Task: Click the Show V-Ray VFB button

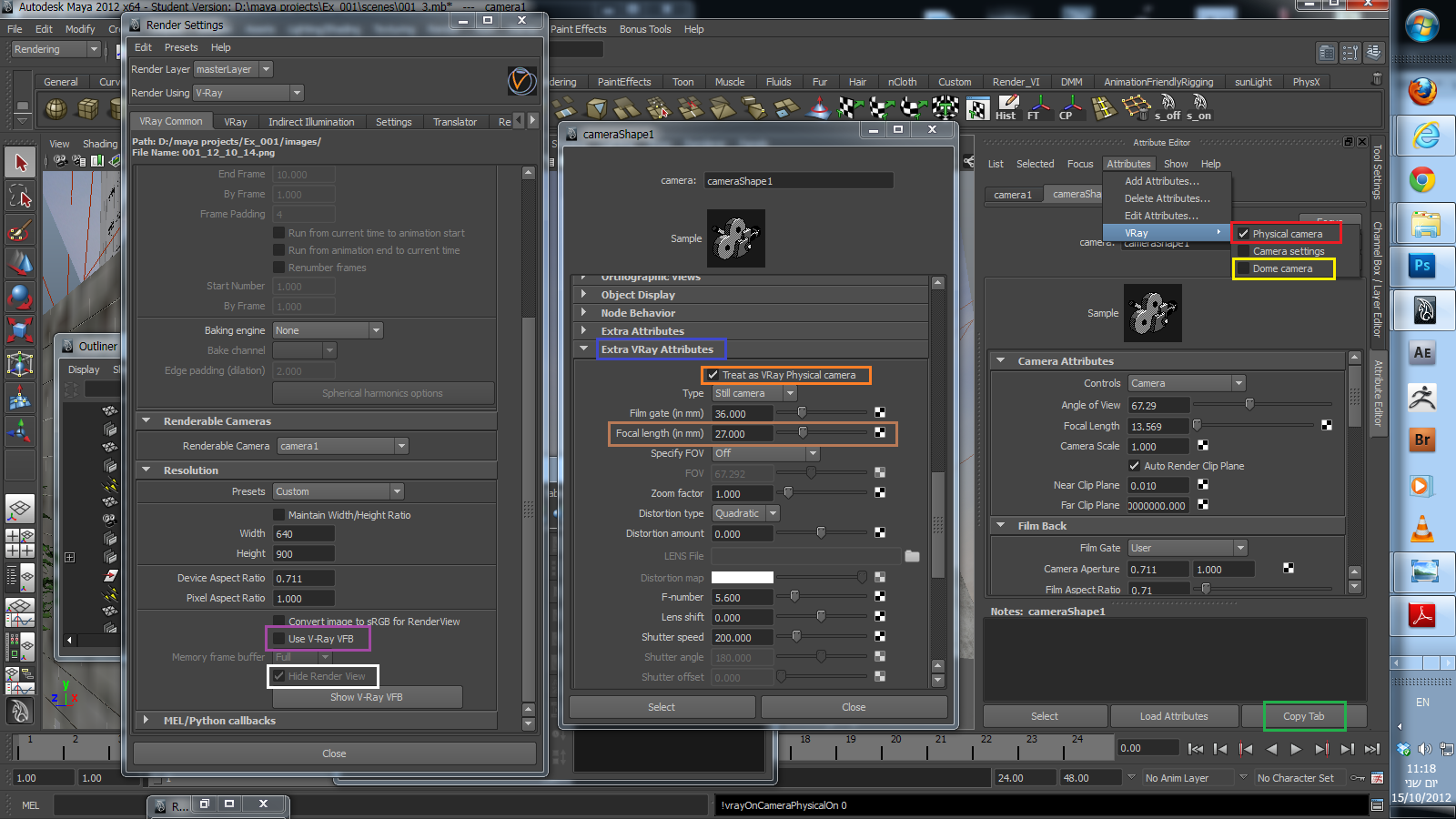Action: coord(367,697)
